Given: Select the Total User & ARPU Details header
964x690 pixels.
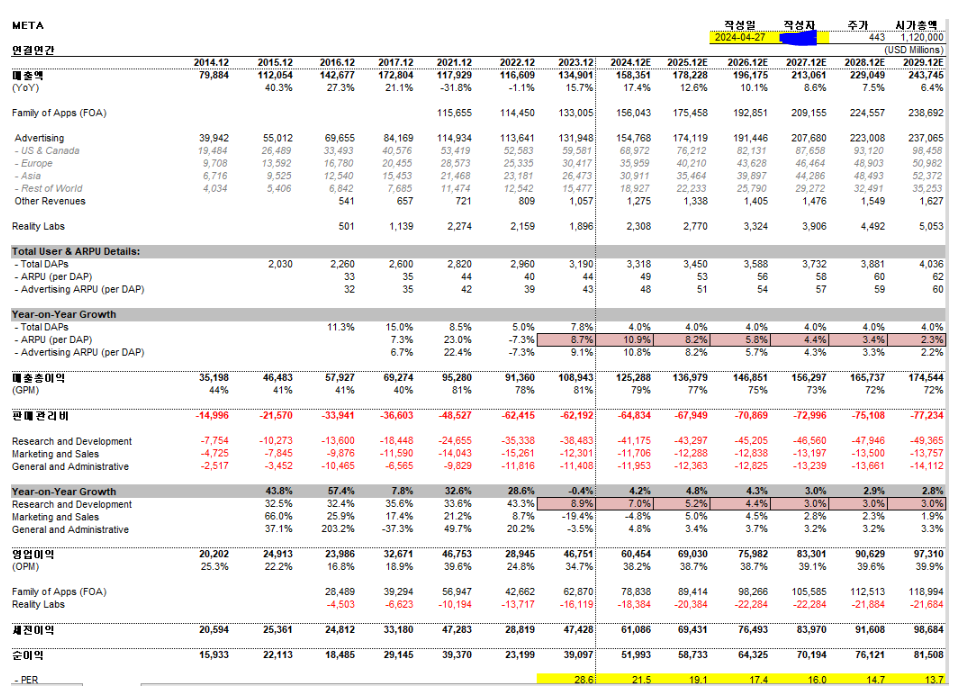Looking at the screenshot, I should point(76,252).
